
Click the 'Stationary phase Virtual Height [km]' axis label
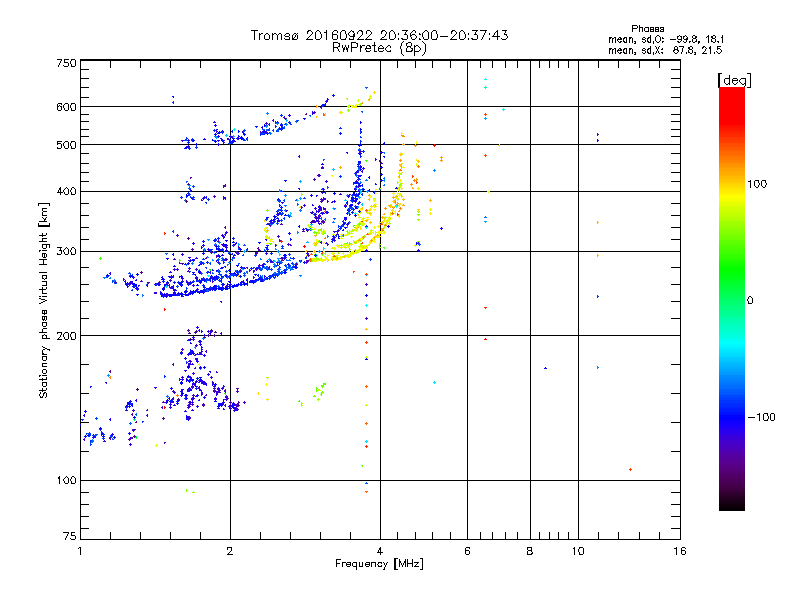click(43, 300)
